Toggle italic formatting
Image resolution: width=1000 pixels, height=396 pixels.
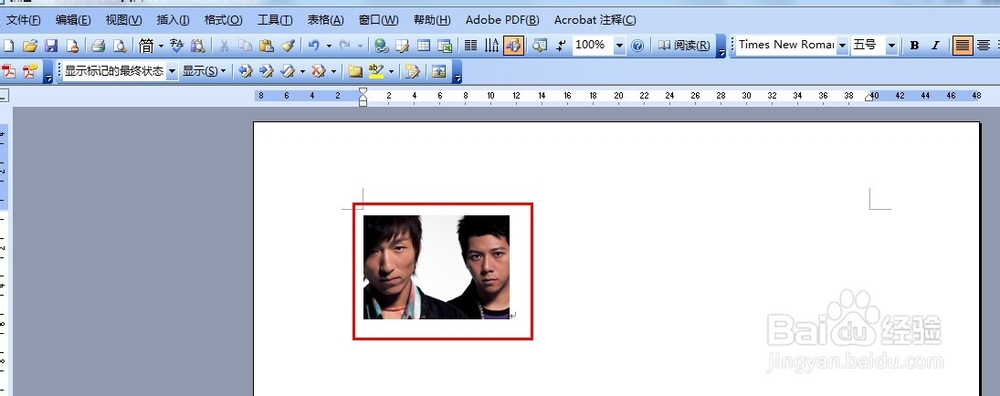[x=936, y=46]
